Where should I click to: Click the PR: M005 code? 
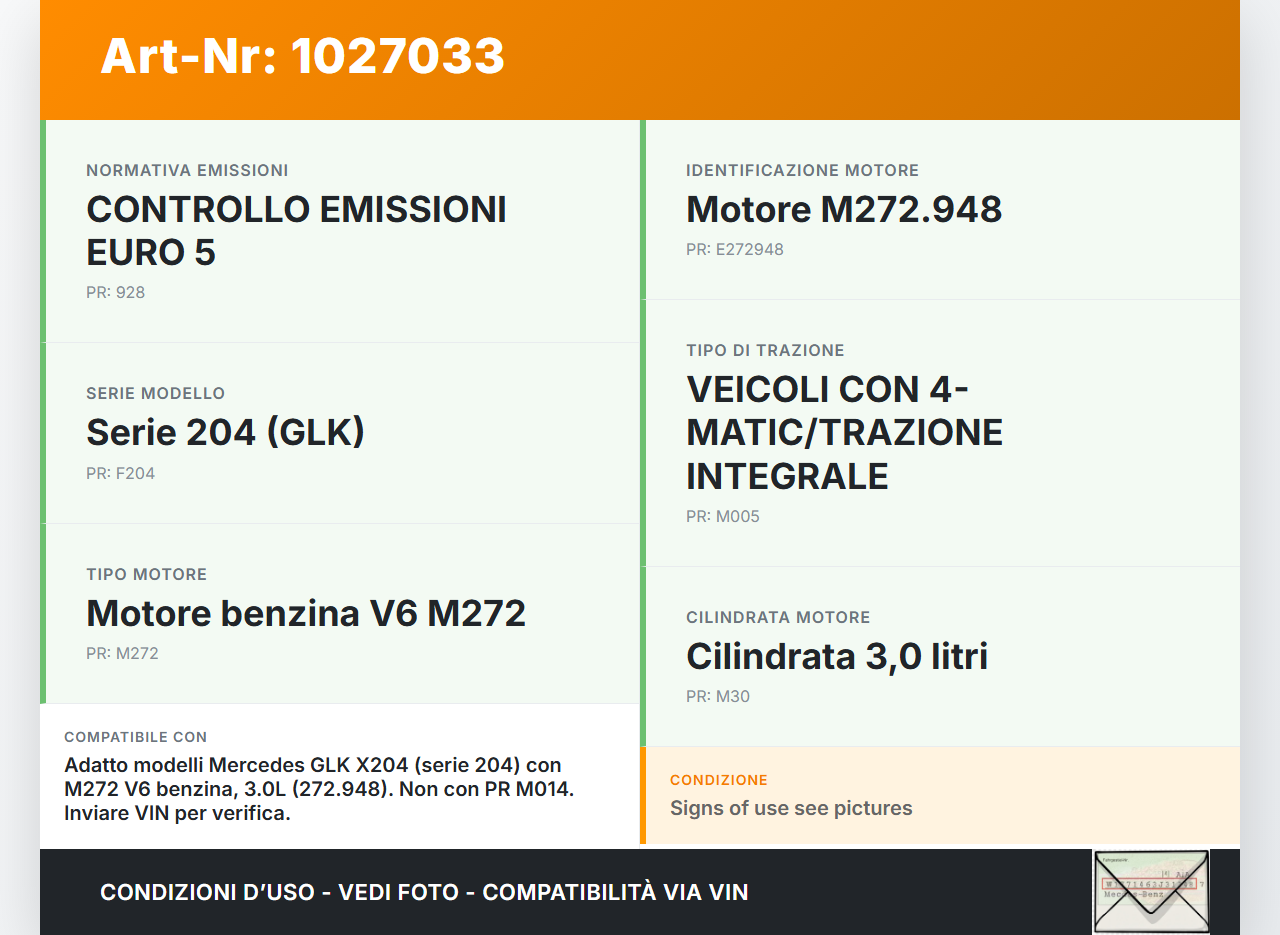722,517
